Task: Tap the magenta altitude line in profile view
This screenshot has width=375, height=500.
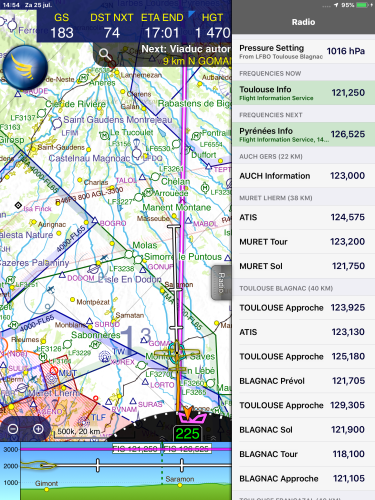Action: pyautogui.click(x=126, y=449)
